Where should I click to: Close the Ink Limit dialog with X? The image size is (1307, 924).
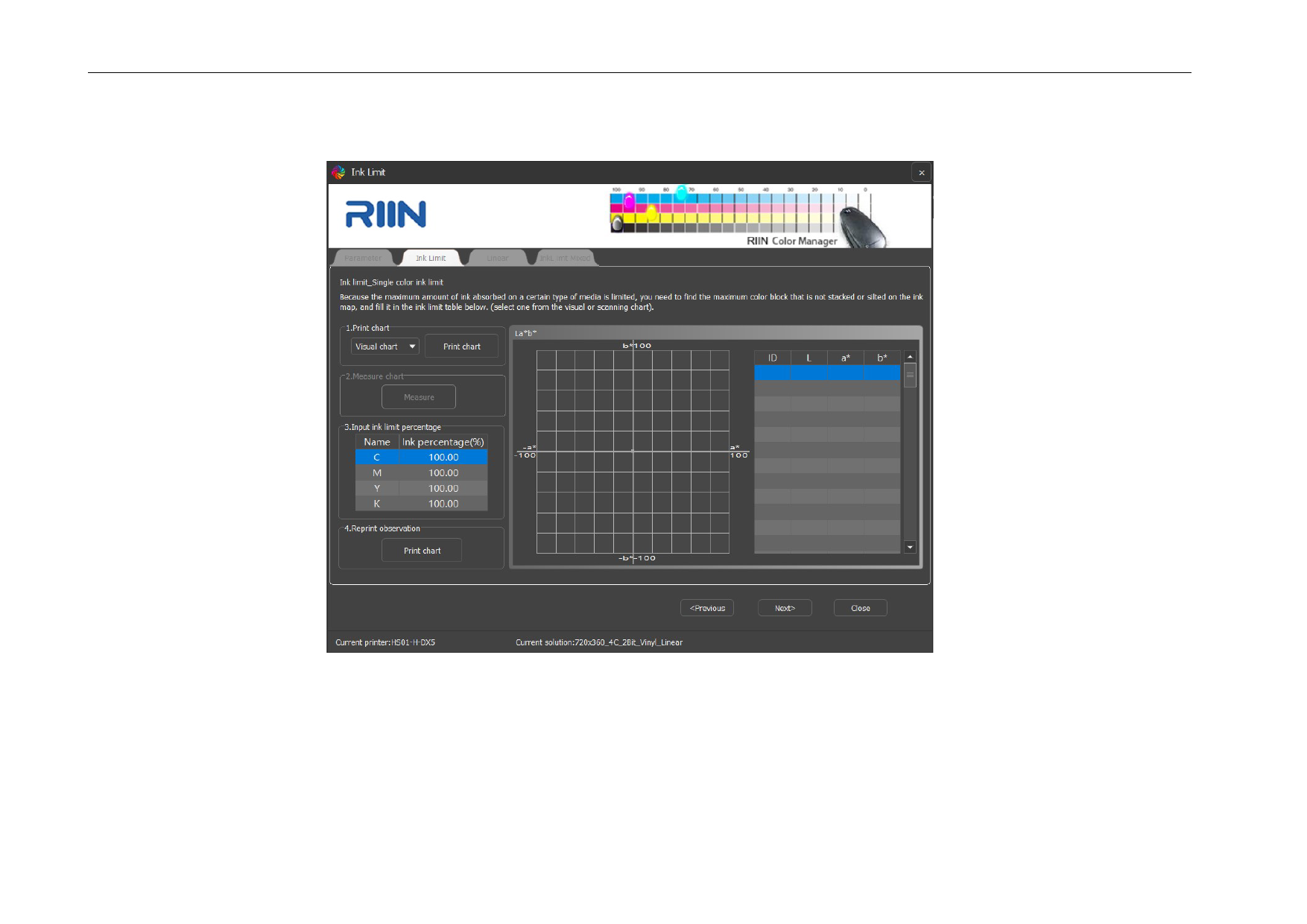[921, 172]
